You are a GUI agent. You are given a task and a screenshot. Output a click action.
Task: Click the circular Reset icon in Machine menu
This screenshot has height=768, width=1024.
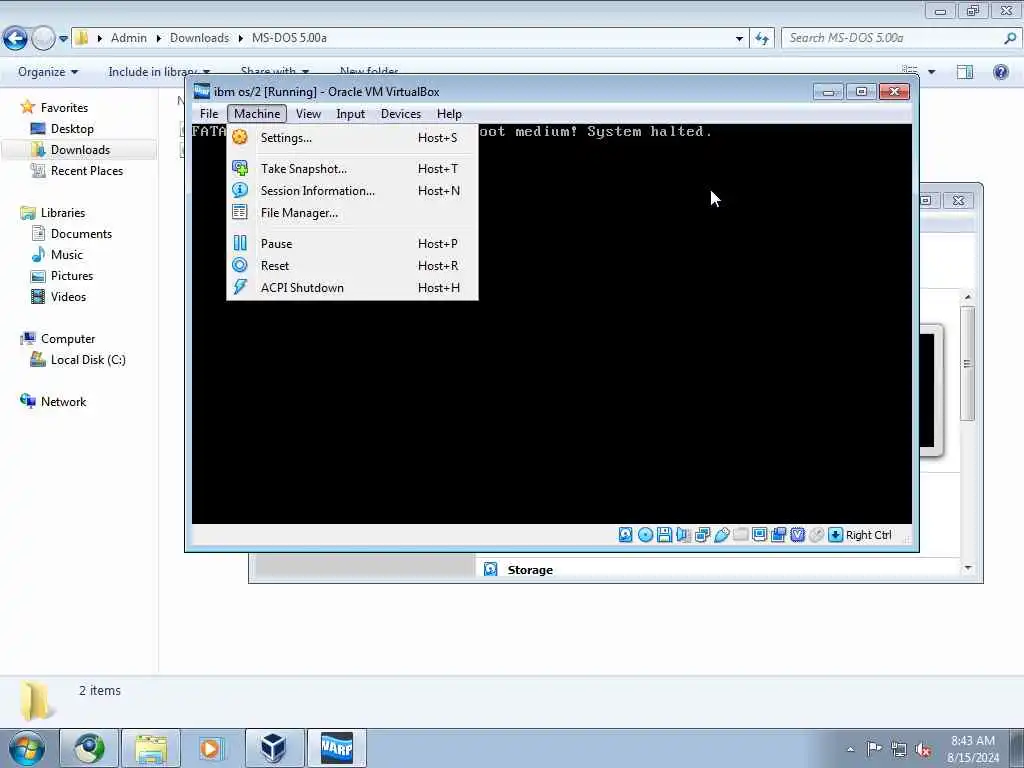[240, 265]
